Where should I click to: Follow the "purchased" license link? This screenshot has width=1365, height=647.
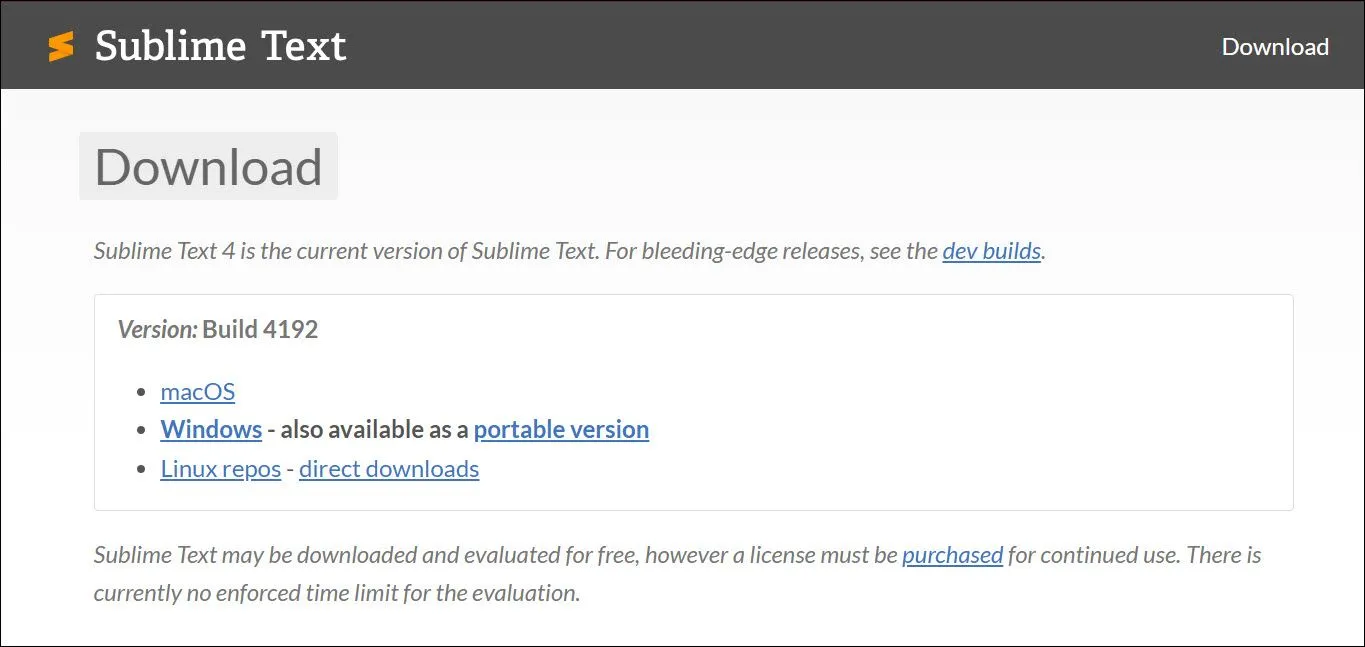click(952, 555)
